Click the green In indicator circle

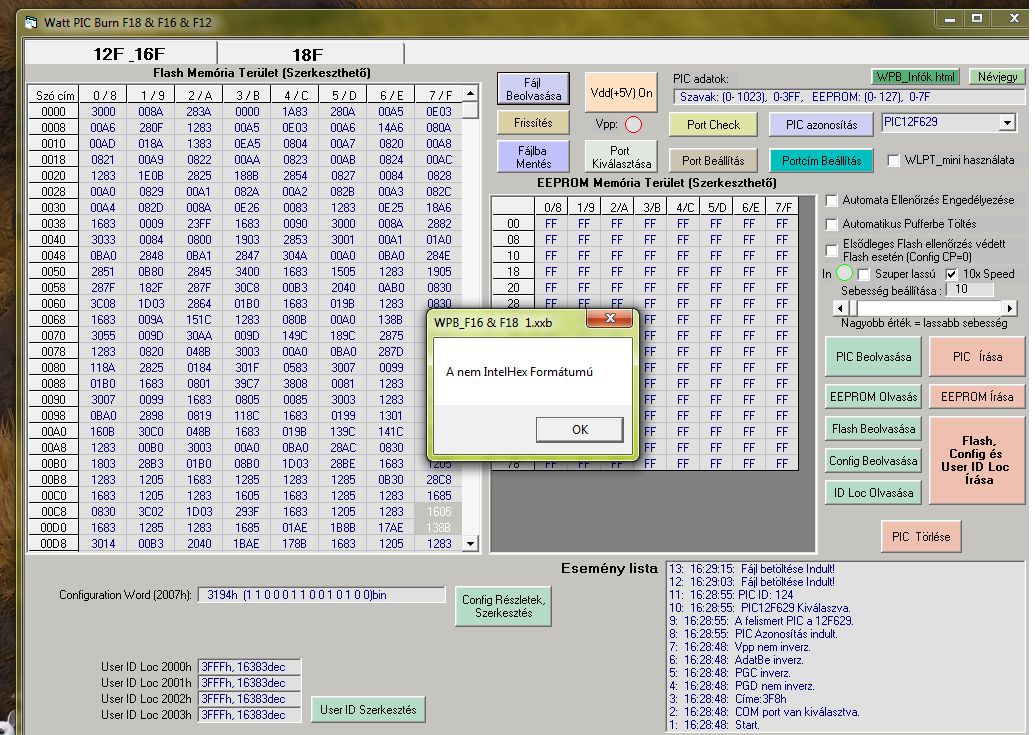click(x=844, y=273)
